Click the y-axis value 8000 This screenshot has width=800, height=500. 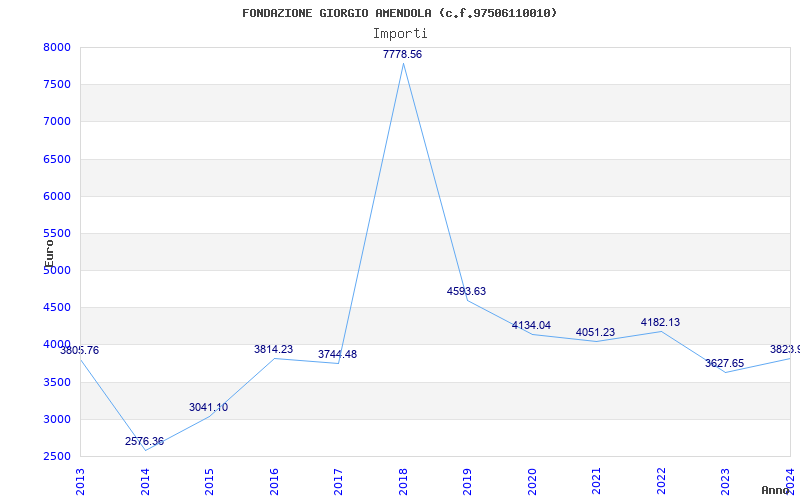click(x=57, y=47)
